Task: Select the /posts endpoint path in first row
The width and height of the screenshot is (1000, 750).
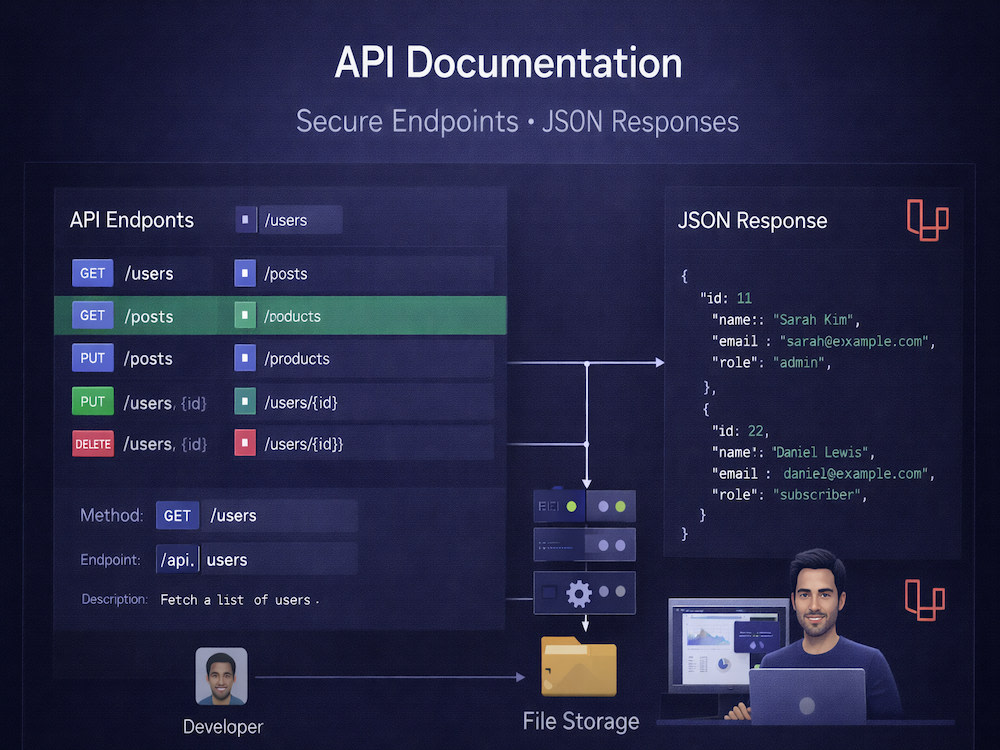Action: (x=286, y=274)
